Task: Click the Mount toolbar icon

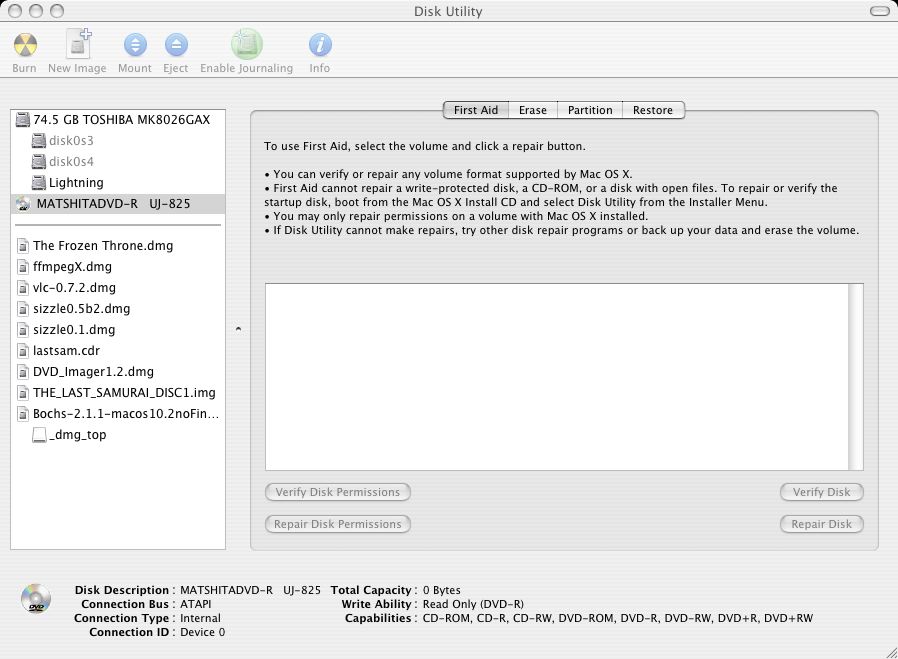Action: (135, 45)
